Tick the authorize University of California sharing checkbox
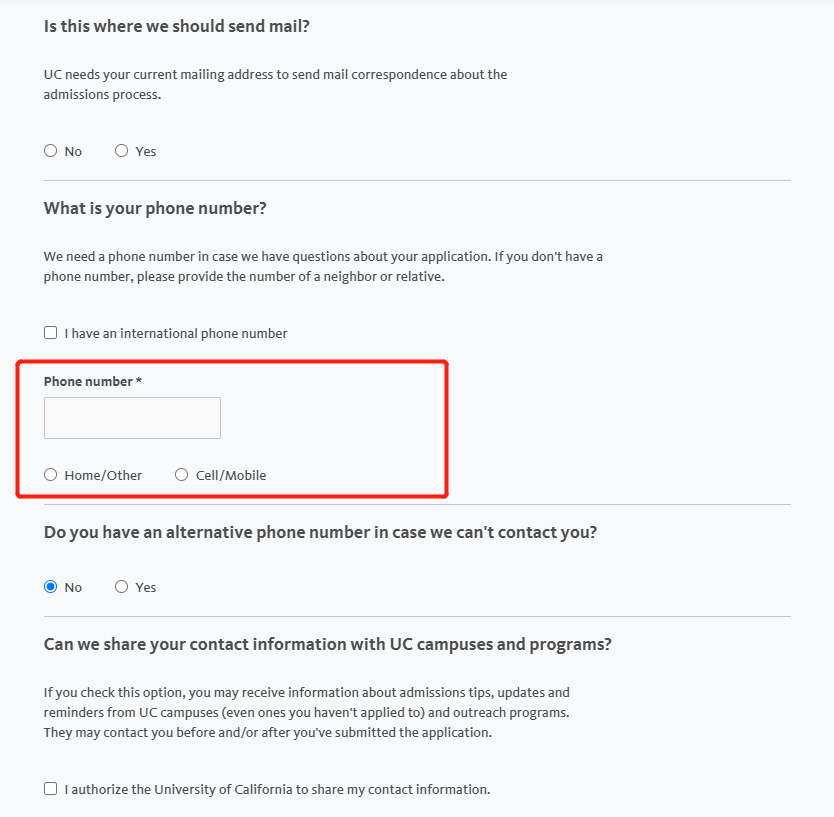The image size is (834, 817). (x=51, y=789)
